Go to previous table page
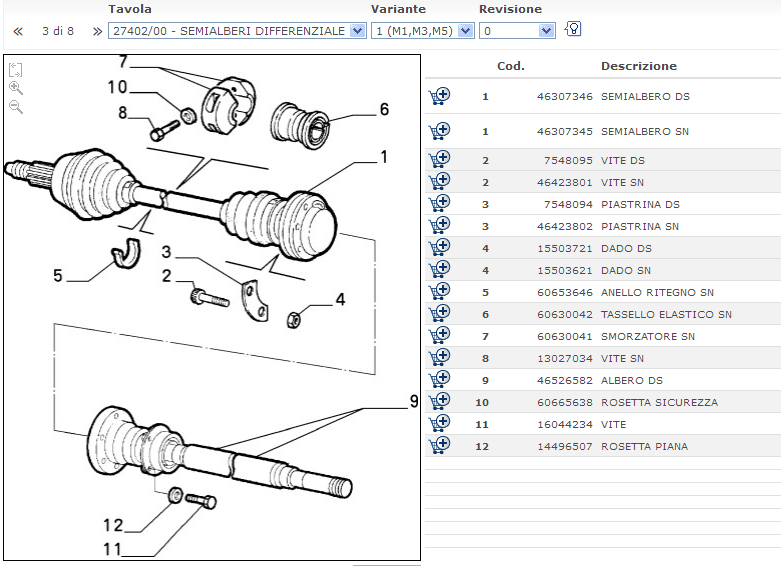This screenshot has height=566, width=781. tap(18, 31)
